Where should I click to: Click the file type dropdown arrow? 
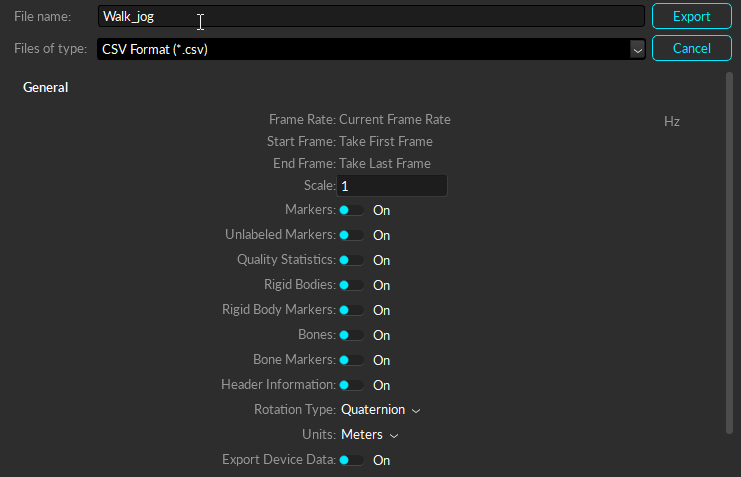pos(637,48)
